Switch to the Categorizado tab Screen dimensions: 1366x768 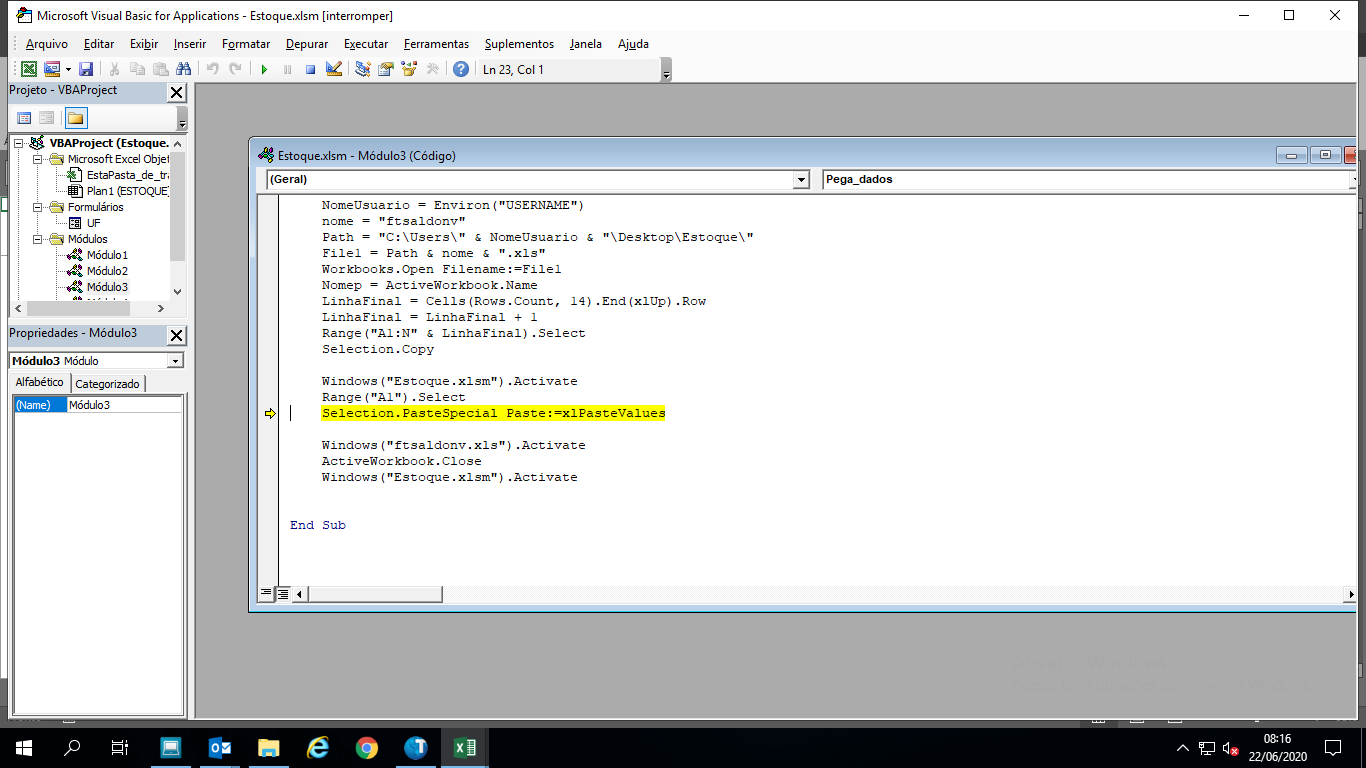[x=108, y=384]
